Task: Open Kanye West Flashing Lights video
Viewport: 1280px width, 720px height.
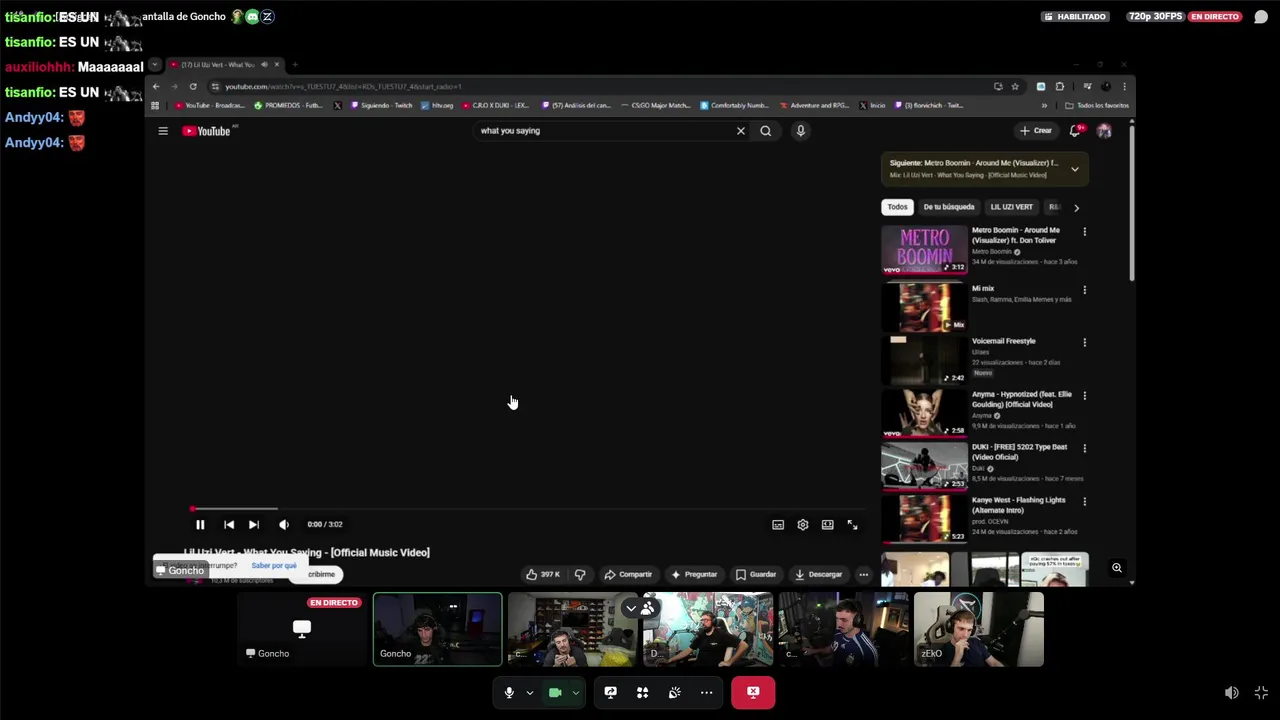Action: pos(924,519)
